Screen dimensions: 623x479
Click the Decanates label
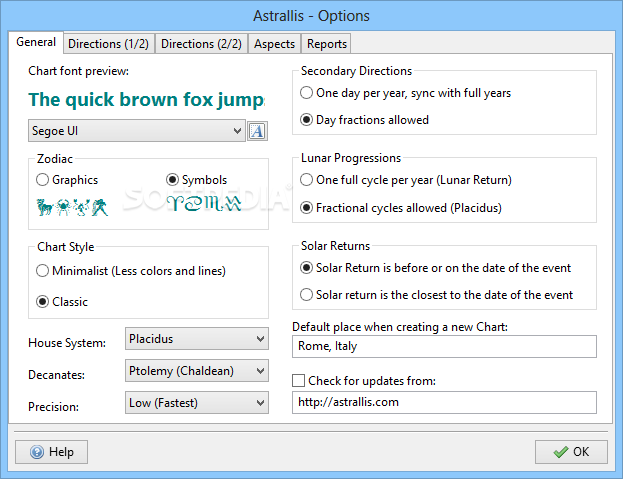point(56,375)
